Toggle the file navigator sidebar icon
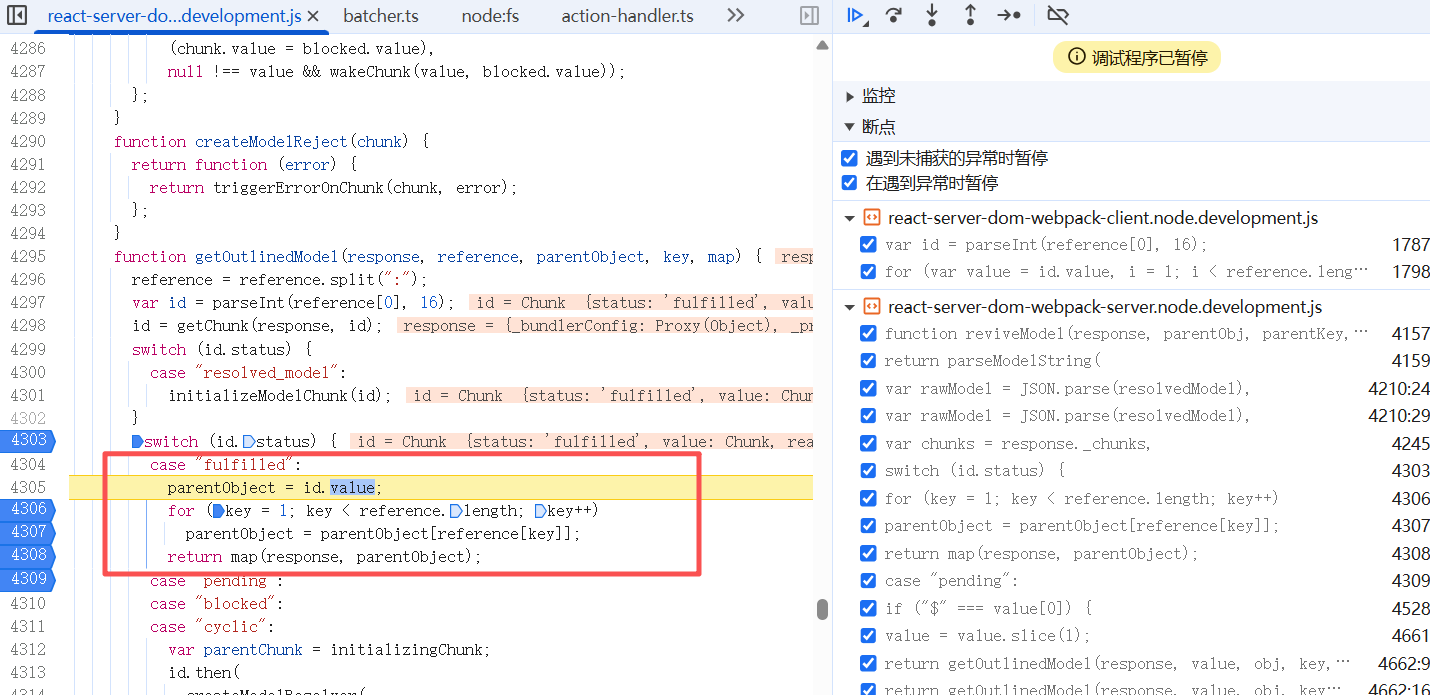 (17, 16)
